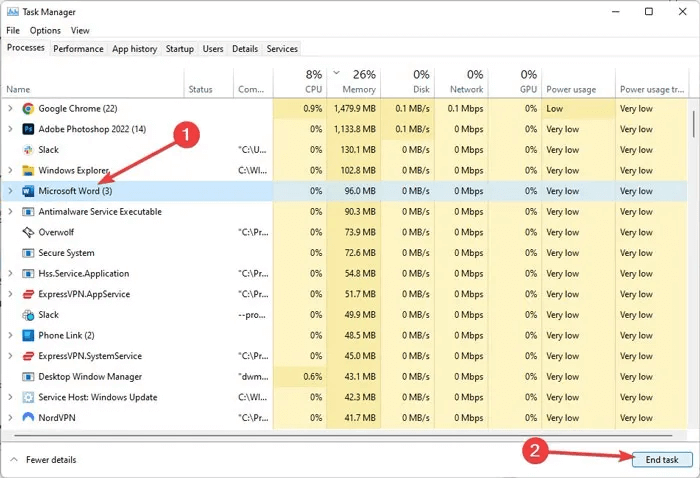Sort by the Network column header

click(461, 83)
